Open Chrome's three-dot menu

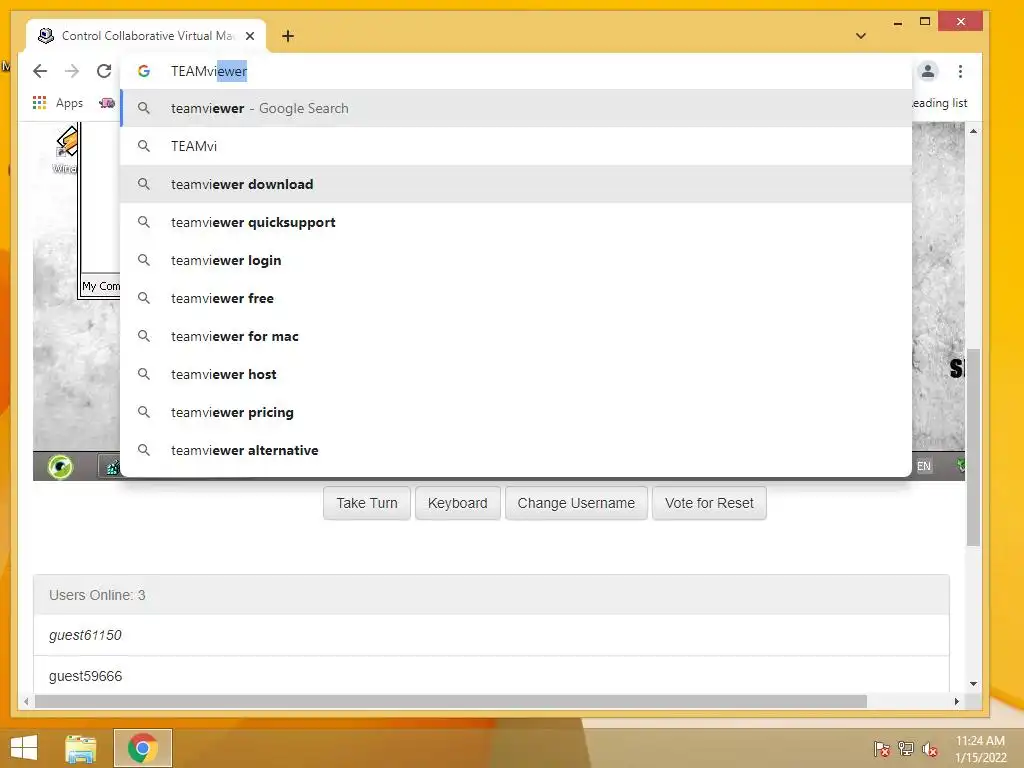coord(960,71)
